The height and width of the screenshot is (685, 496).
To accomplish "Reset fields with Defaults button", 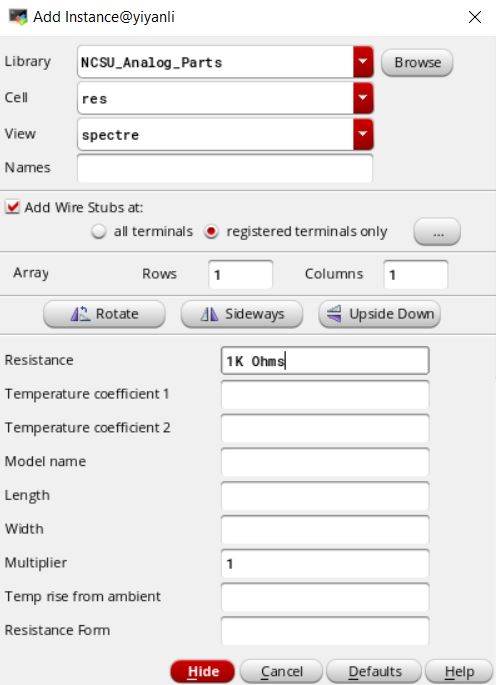I will [x=374, y=671].
